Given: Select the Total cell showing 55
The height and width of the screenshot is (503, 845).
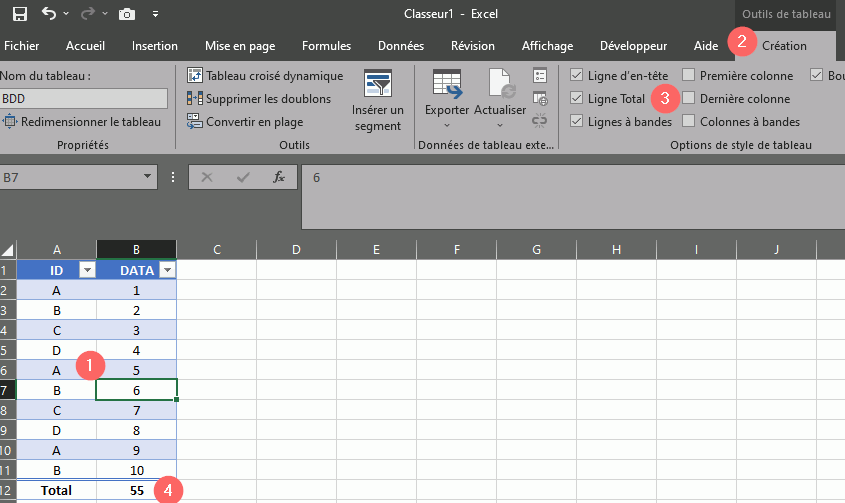Looking at the screenshot, I should click(x=136, y=491).
